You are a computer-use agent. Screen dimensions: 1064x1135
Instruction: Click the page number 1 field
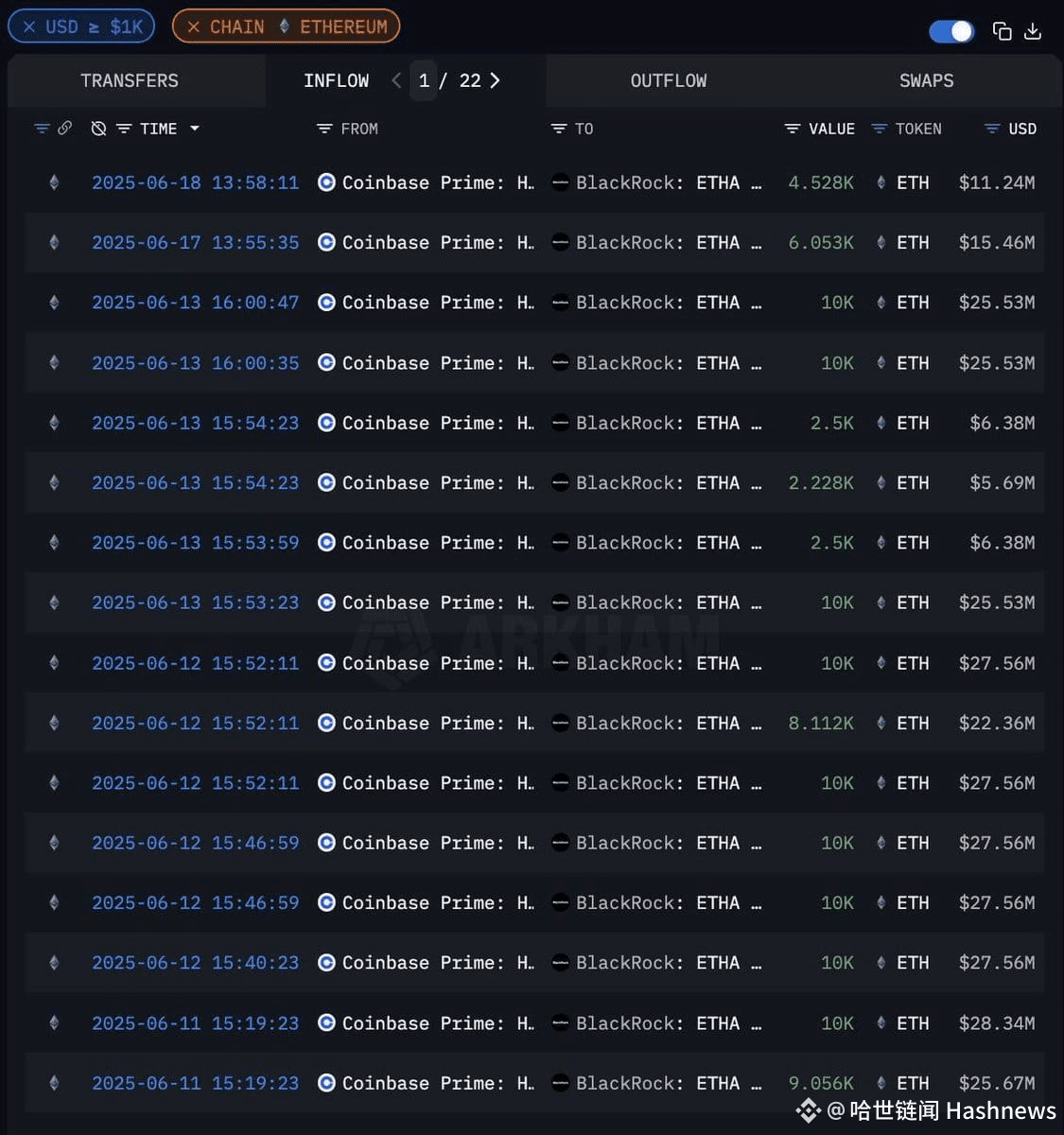click(x=424, y=80)
